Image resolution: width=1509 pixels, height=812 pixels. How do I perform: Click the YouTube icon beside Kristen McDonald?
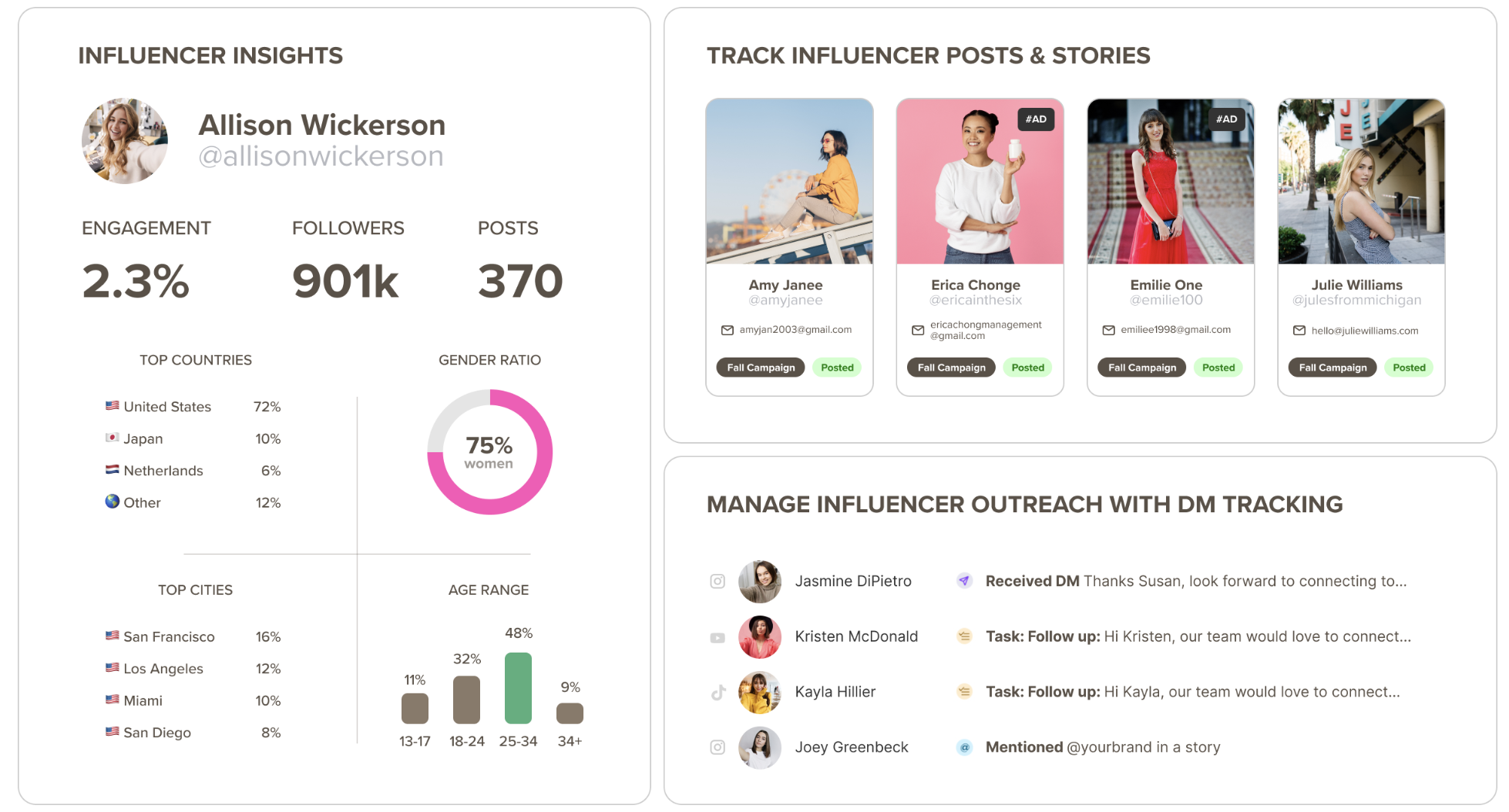tap(717, 637)
